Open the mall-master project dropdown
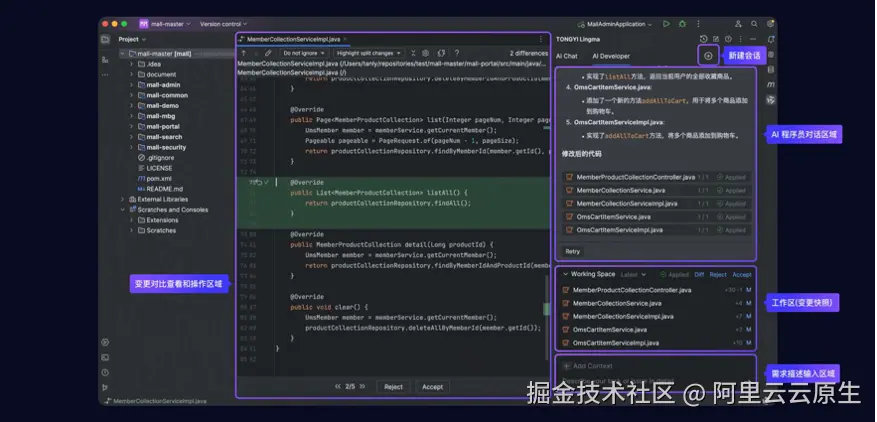 tap(166, 24)
